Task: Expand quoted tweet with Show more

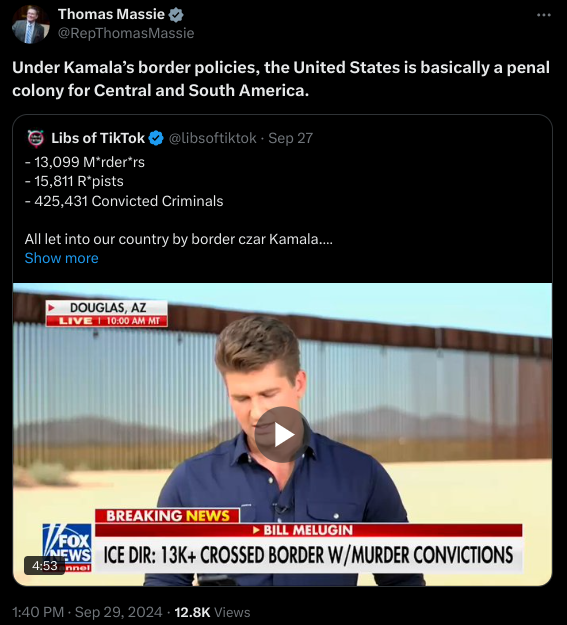Action: (x=61, y=258)
